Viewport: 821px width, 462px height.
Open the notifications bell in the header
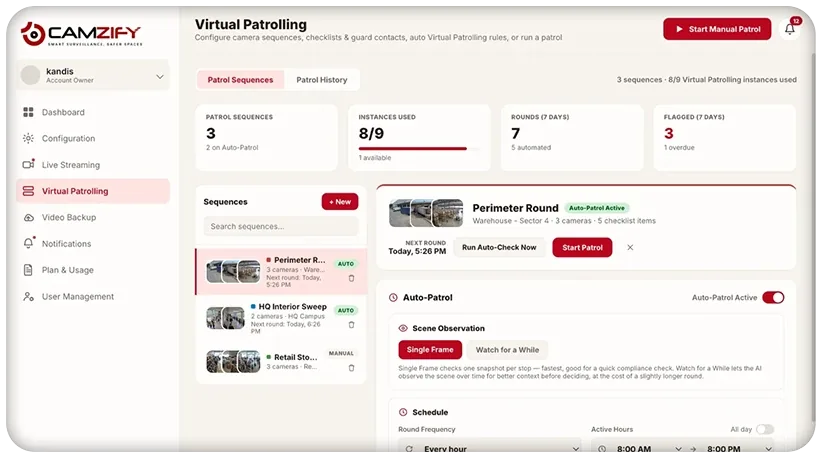pyautogui.click(x=790, y=29)
